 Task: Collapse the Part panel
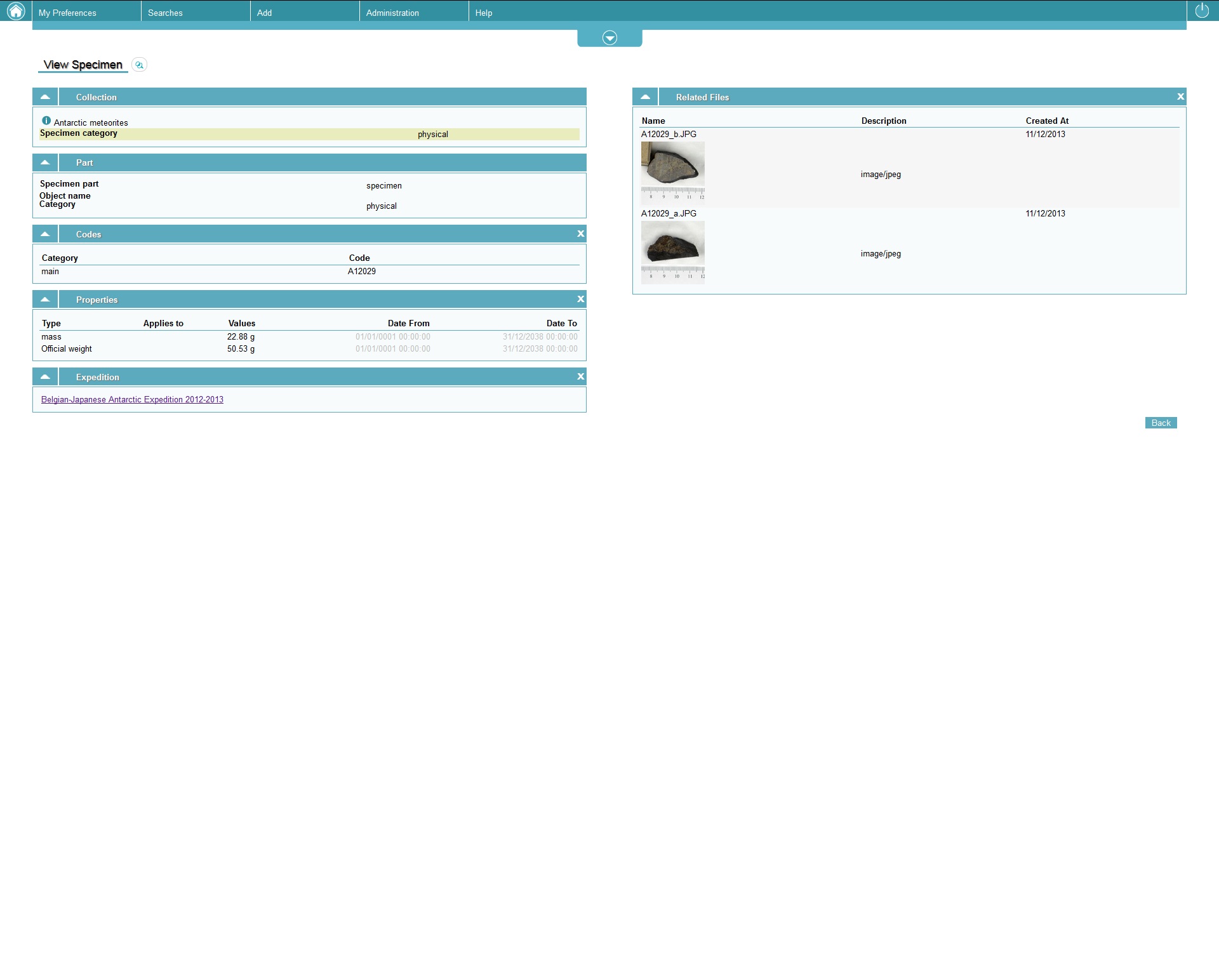[x=45, y=162]
